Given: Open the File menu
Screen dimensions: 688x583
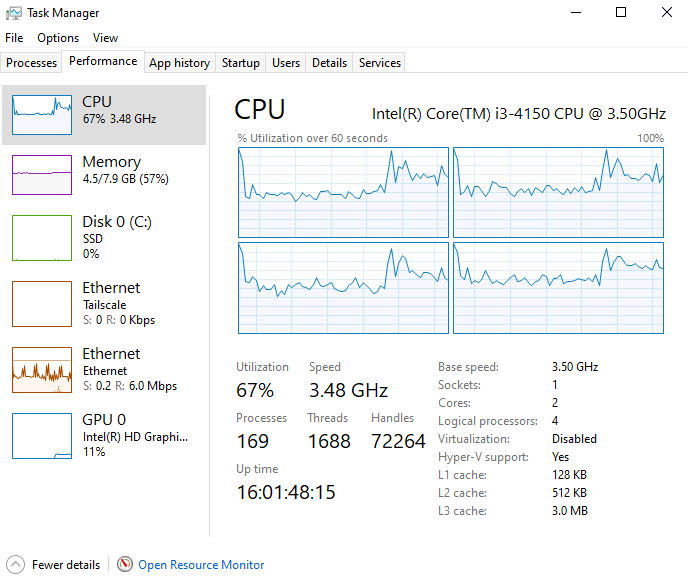Looking at the screenshot, I should [x=14, y=38].
